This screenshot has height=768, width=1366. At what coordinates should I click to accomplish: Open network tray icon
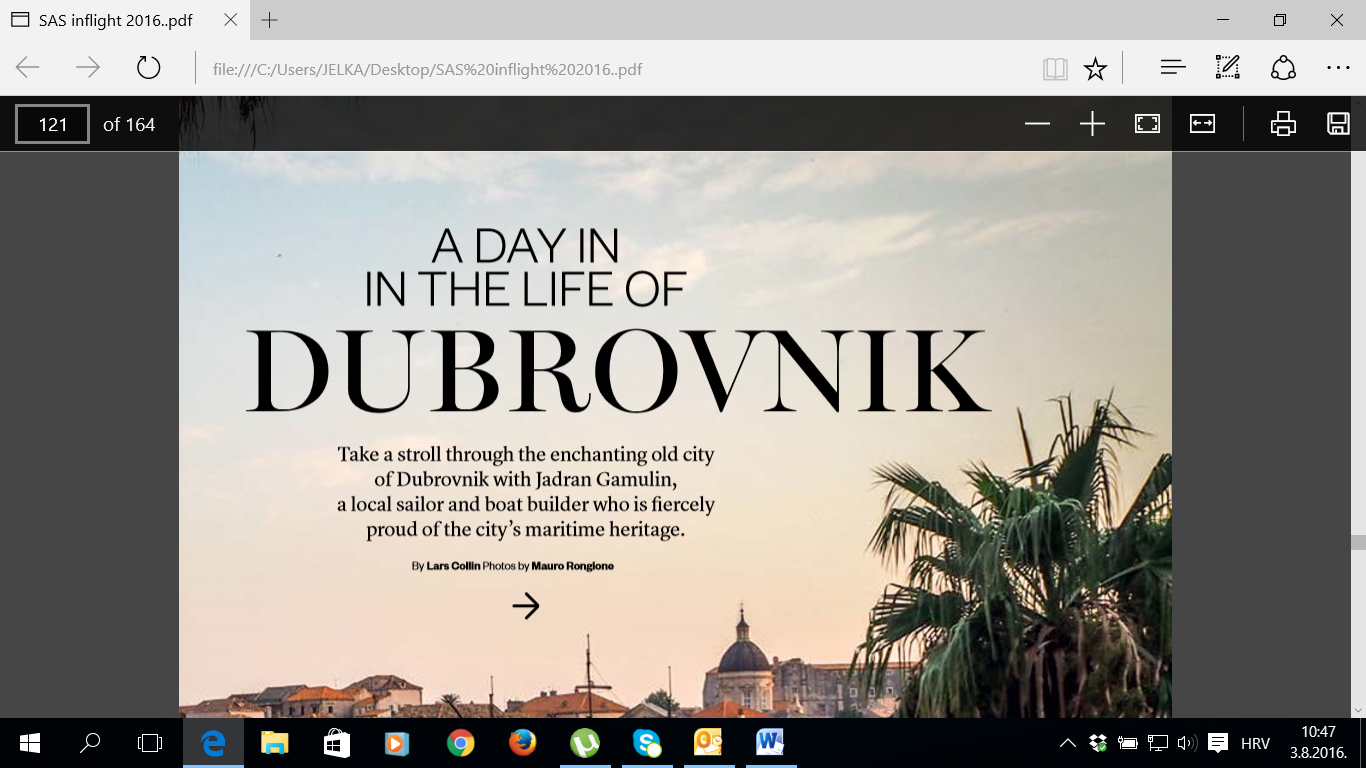tap(1158, 743)
